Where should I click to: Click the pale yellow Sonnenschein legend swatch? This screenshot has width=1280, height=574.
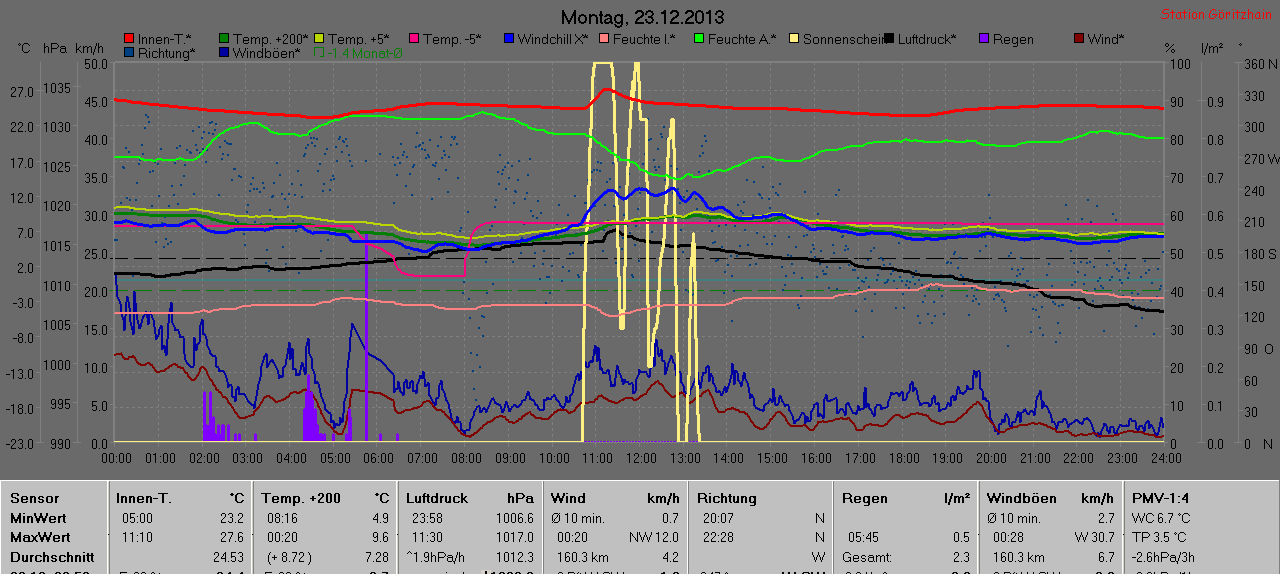pyautogui.click(x=793, y=39)
